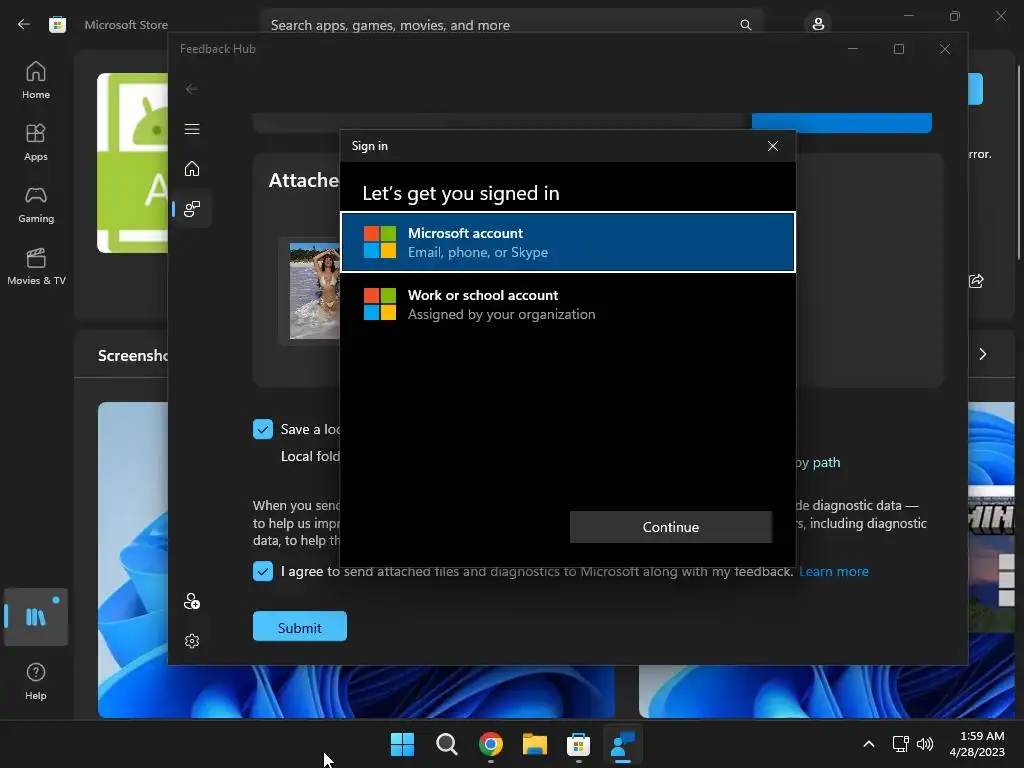This screenshot has height=768, width=1024.
Task: Uncheck the Save a local copy checkbox
Action: [263, 429]
